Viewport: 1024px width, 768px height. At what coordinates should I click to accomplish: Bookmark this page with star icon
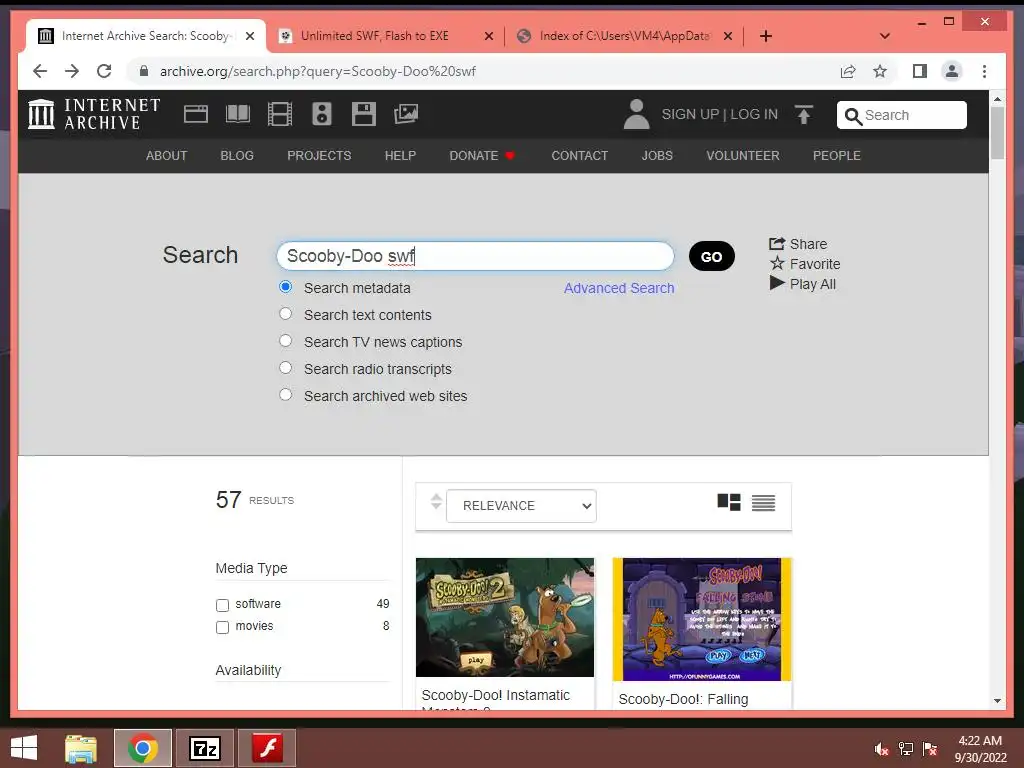click(880, 71)
